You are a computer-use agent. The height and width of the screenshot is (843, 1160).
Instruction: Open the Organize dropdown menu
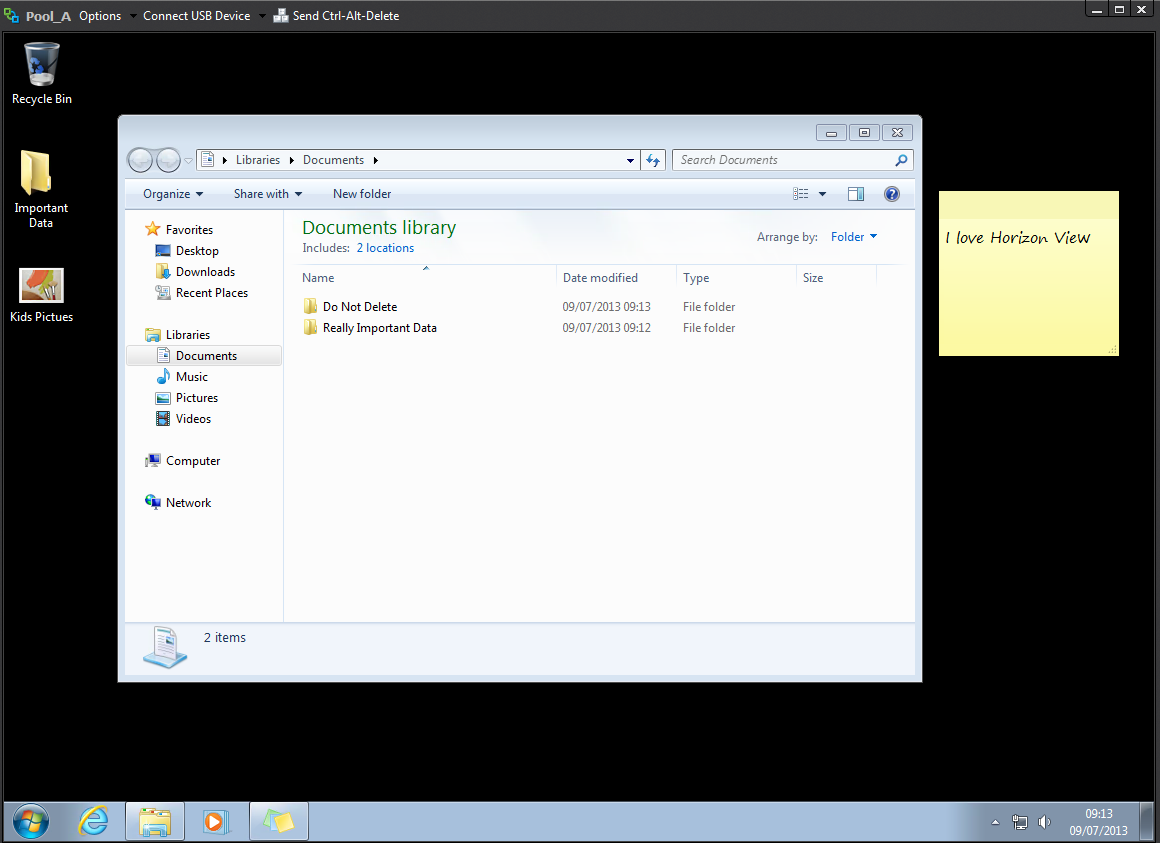pos(172,194)
